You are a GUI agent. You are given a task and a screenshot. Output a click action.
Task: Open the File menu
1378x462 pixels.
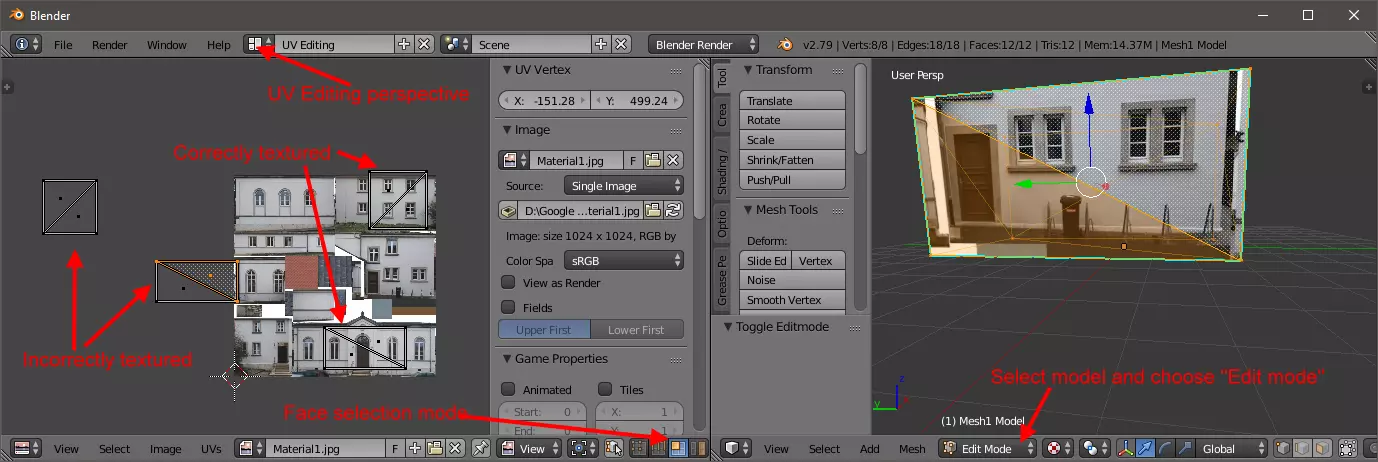(x=63, y=45)
